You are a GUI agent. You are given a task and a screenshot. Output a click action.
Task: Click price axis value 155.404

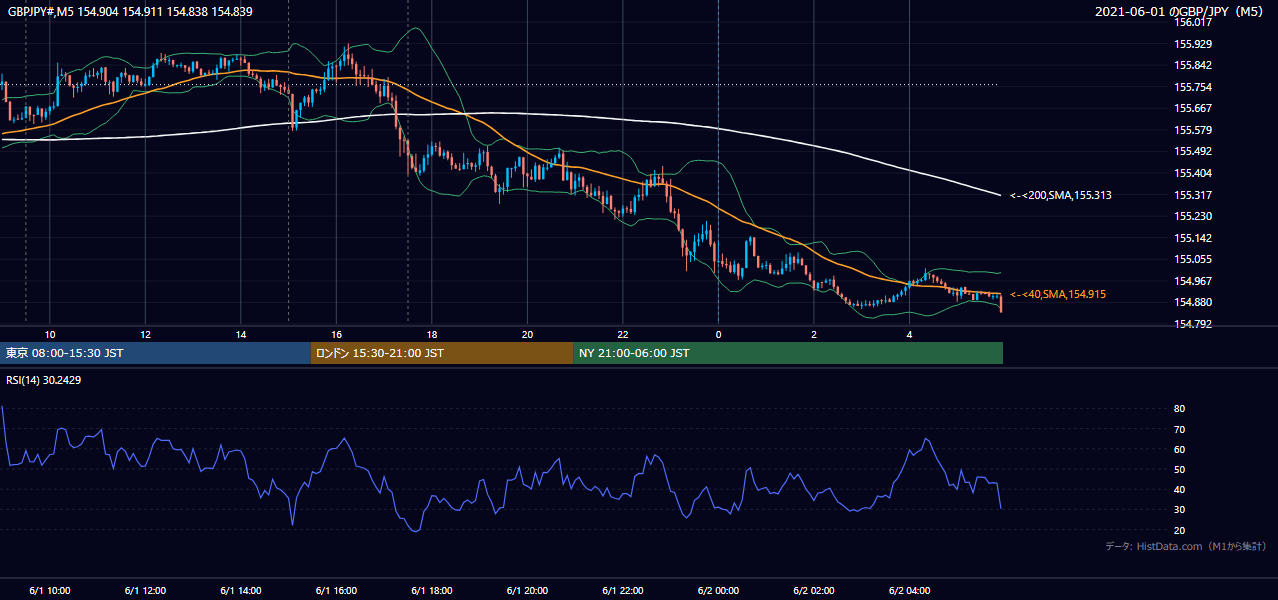[1193, 173]
